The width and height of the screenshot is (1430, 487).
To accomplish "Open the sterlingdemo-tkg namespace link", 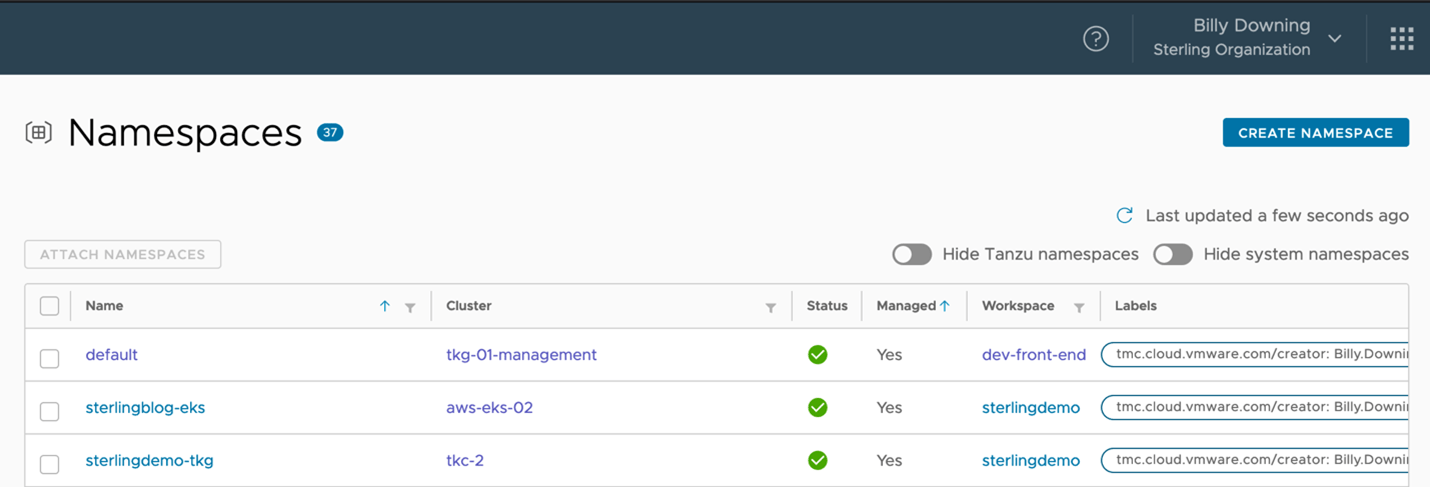I will click(x=149, y=461).
